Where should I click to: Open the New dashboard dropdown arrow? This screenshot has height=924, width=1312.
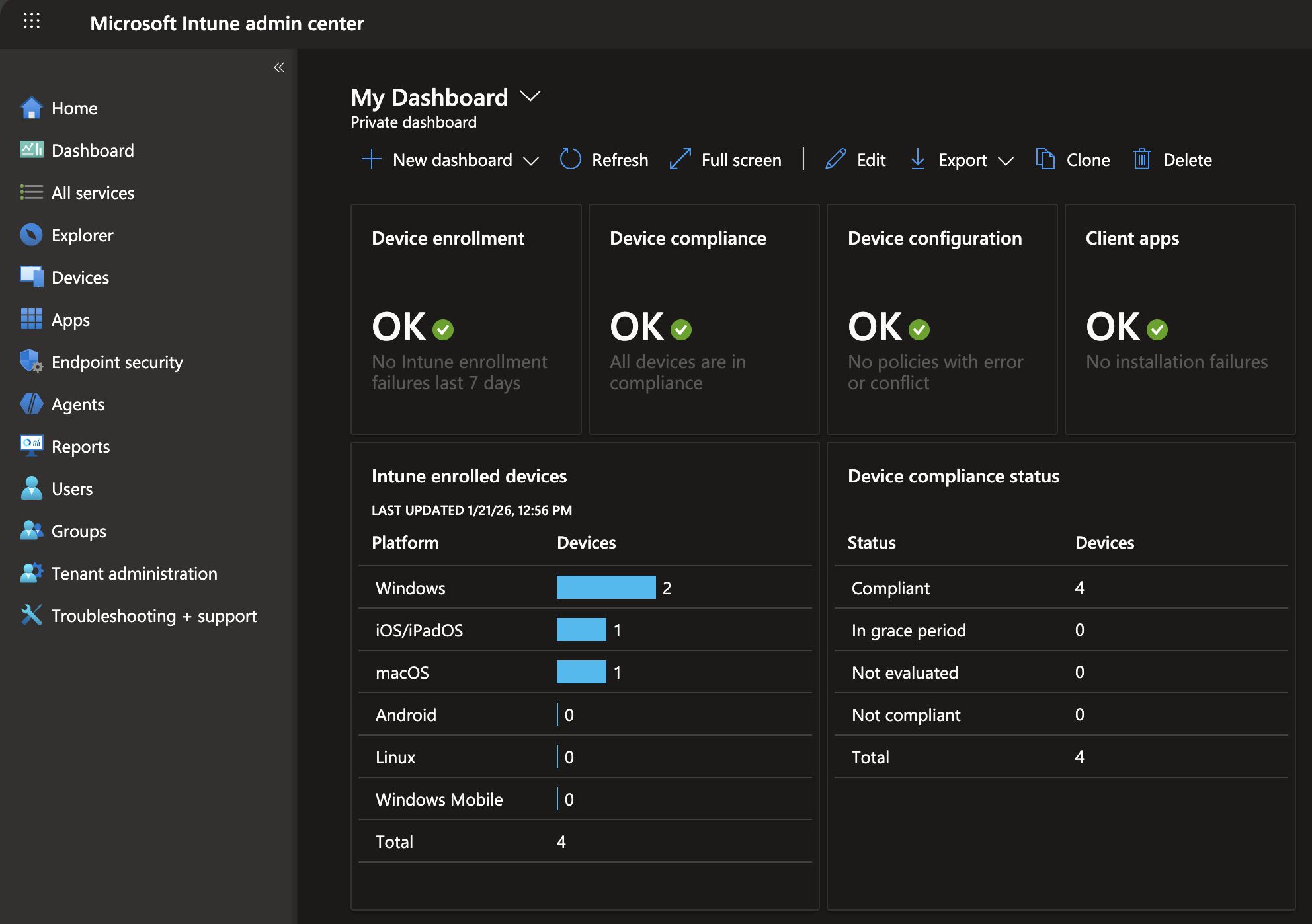point(531,161)
